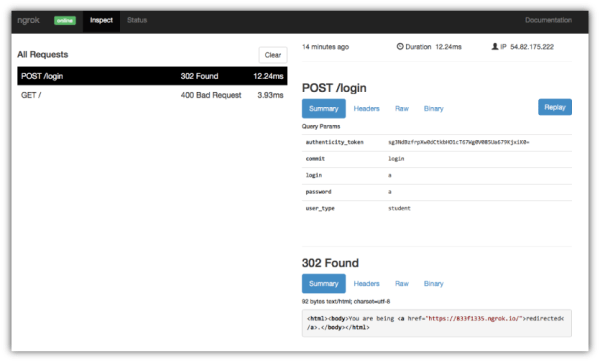
Task: Click the green online status badge
Action: (x=65, y=21)
